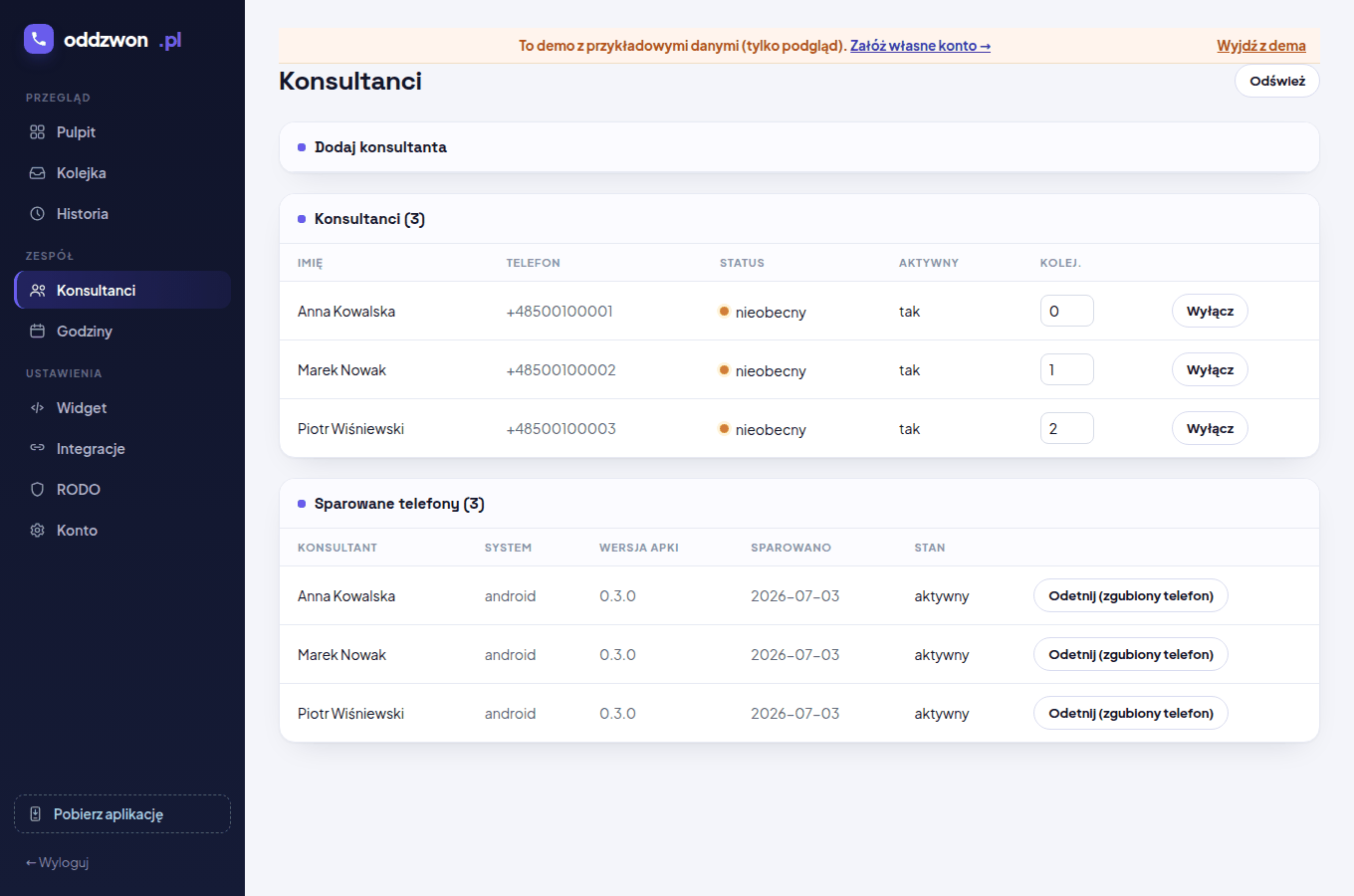
Task: Open Konto settings
Action: pyautogui.click(x=122, y=531)
